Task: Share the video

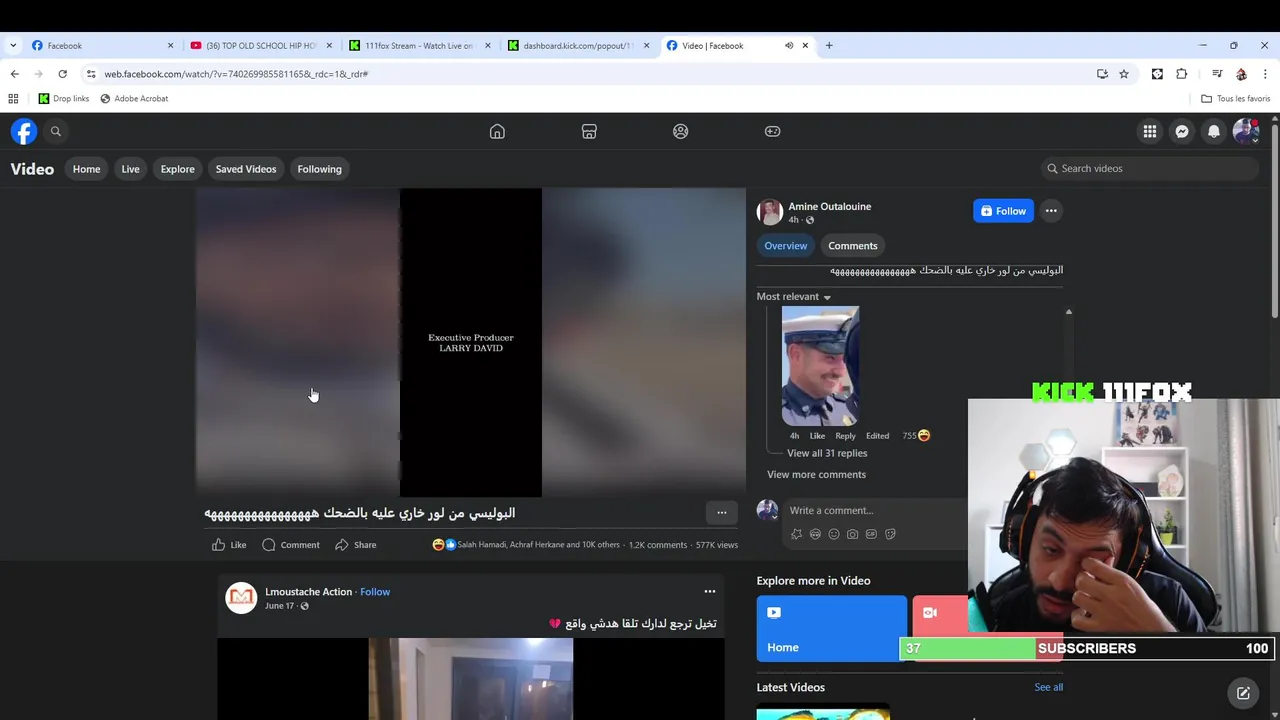Action: 355,545
